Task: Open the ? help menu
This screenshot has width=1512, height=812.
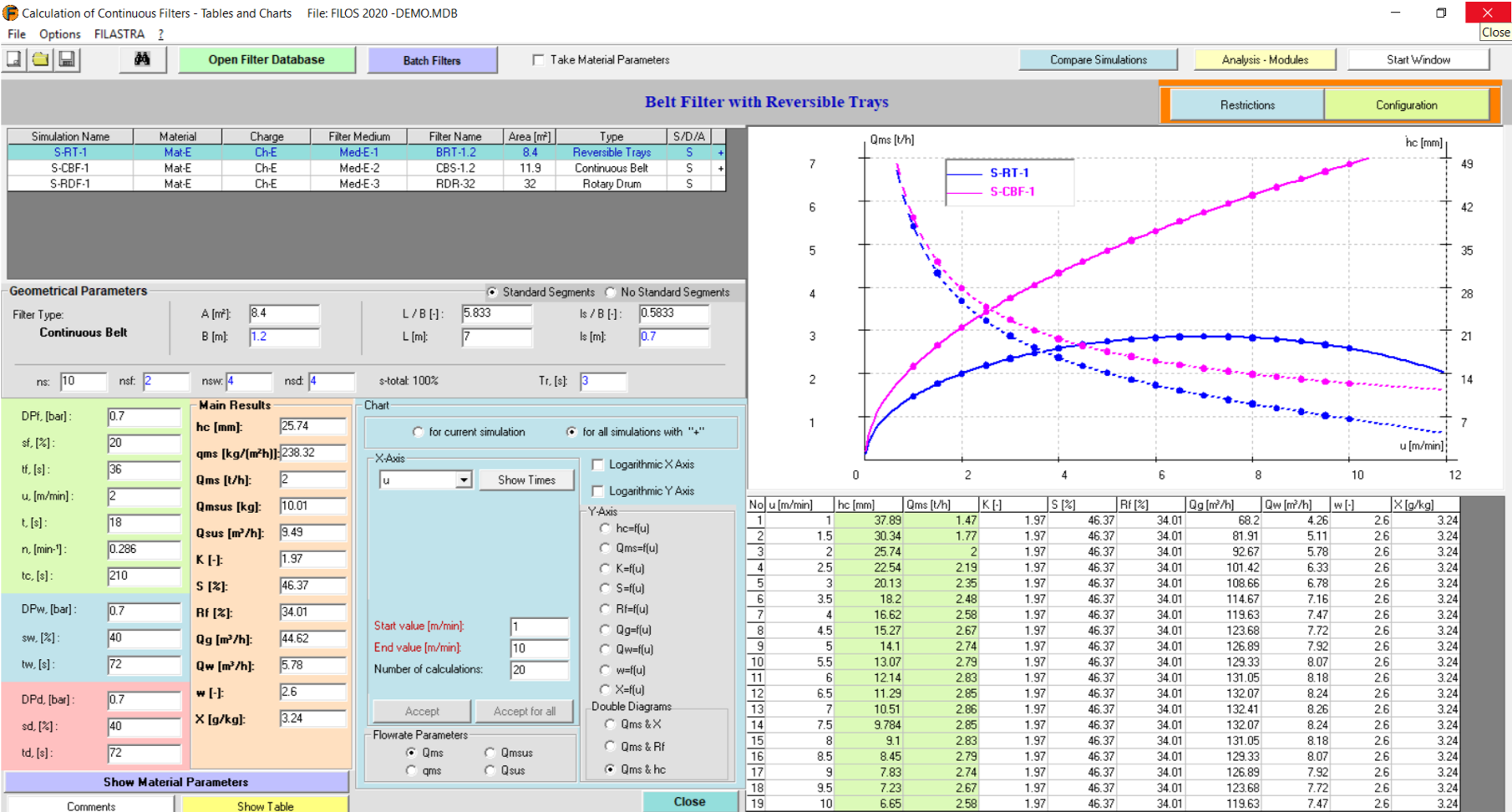Action: tap(160, 34)
